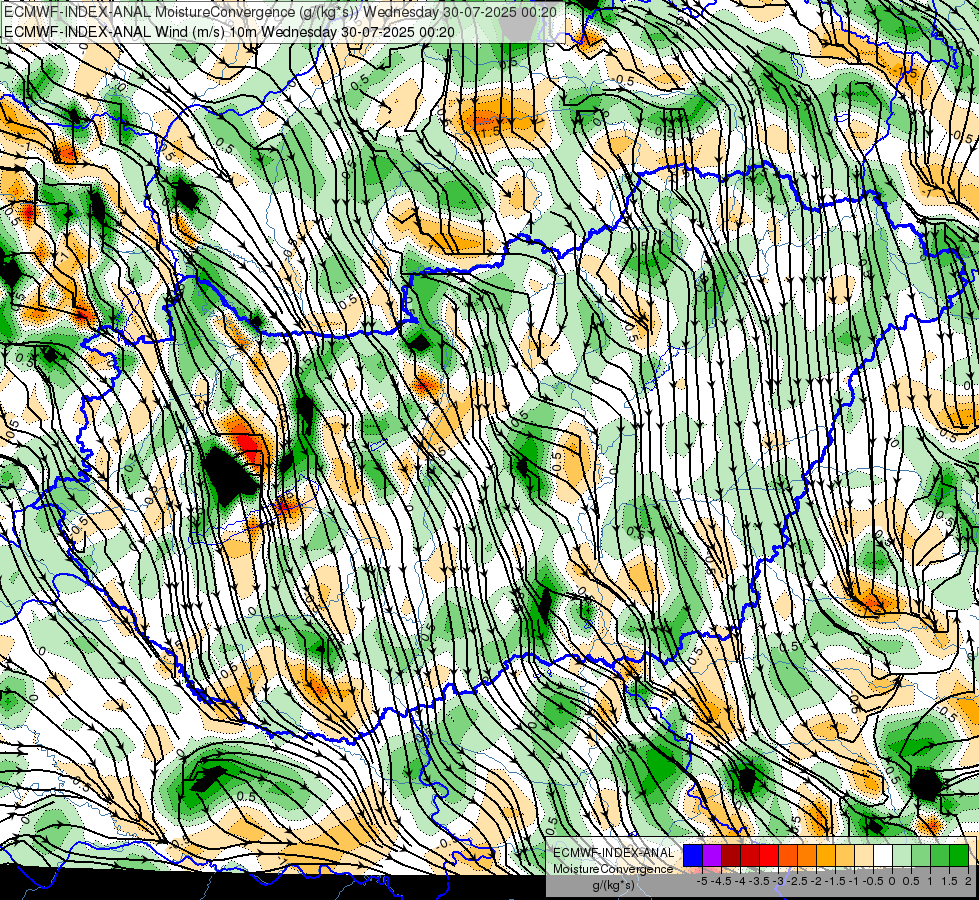Screen dimensions: 979x900
Task: Click 'MoistureConvergence' label in the legend
Action: tap(613, 869)
